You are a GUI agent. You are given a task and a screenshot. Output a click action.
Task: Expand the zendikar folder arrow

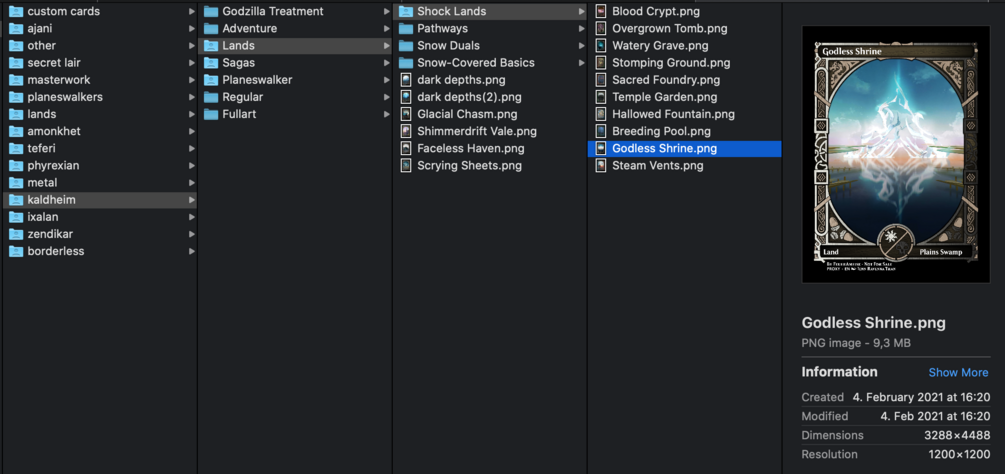tap(191, 235)
